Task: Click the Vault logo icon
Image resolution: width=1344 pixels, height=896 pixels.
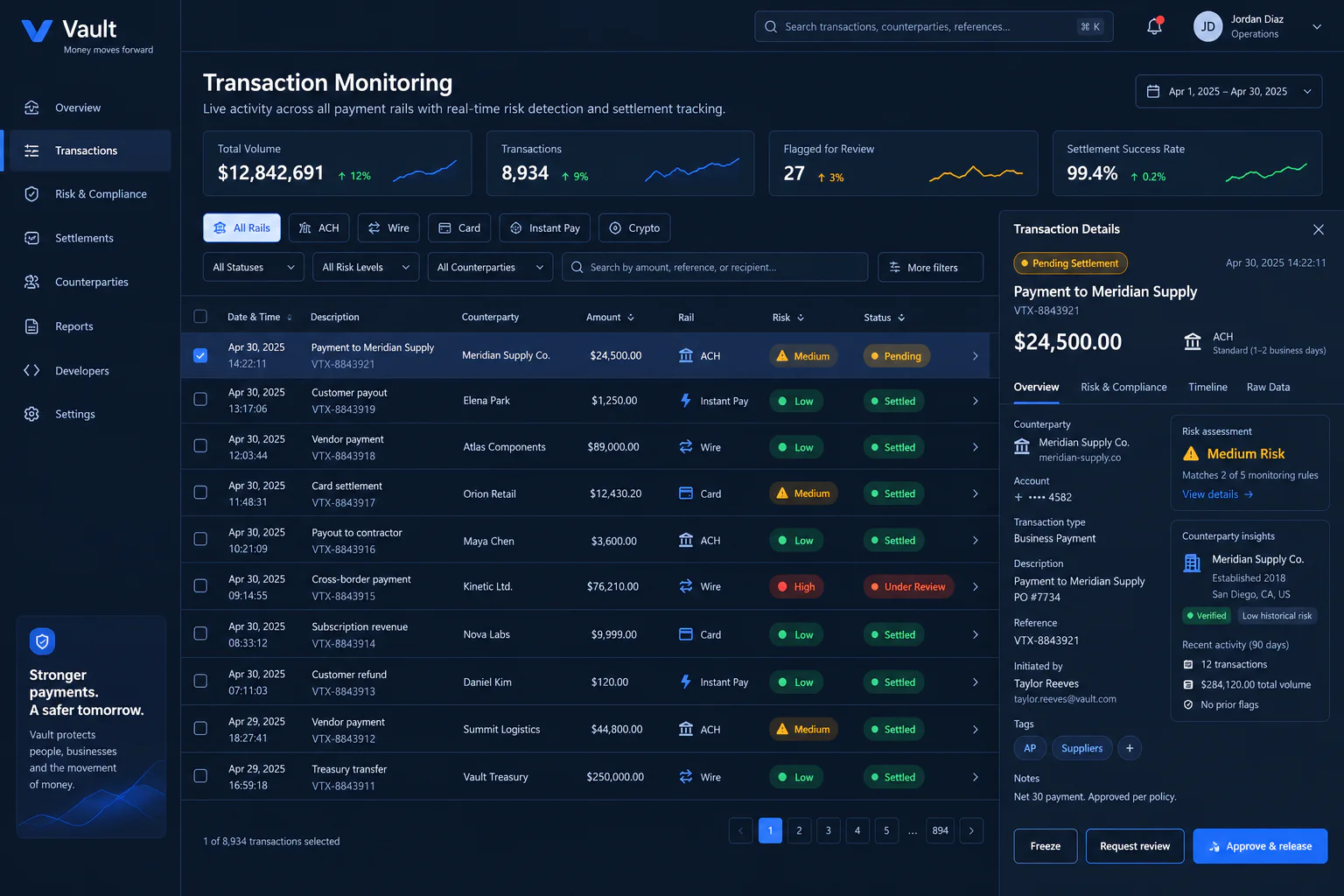Action: [37, 31]
